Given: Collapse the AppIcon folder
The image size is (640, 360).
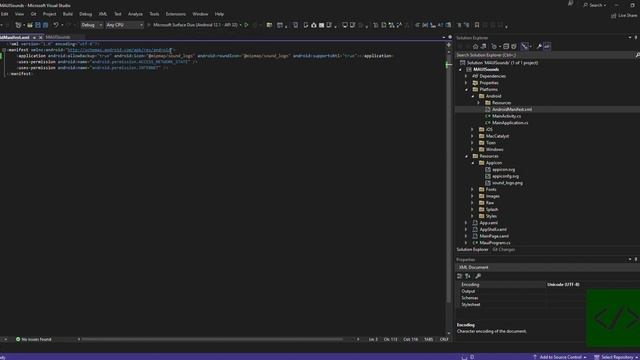Looking at the screenshot, I should tap(473, 163).
